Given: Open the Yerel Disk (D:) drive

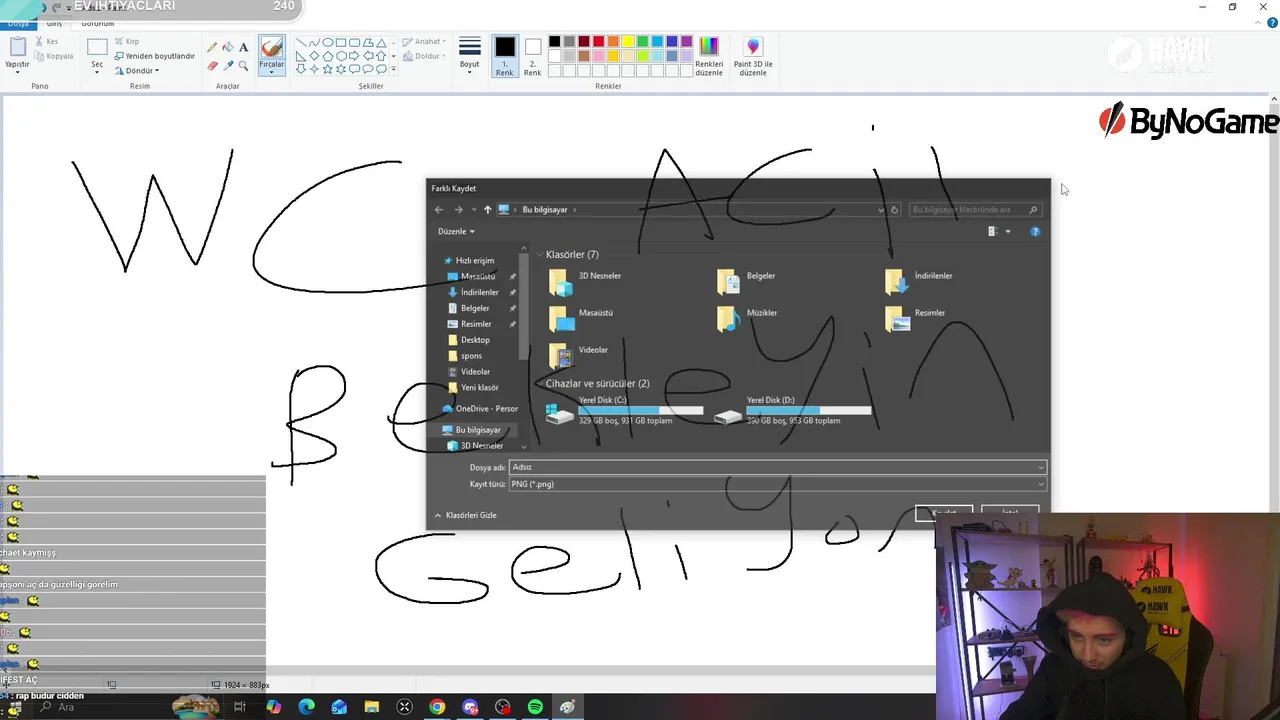Looking at the screenshot, I should coord(792,411).
